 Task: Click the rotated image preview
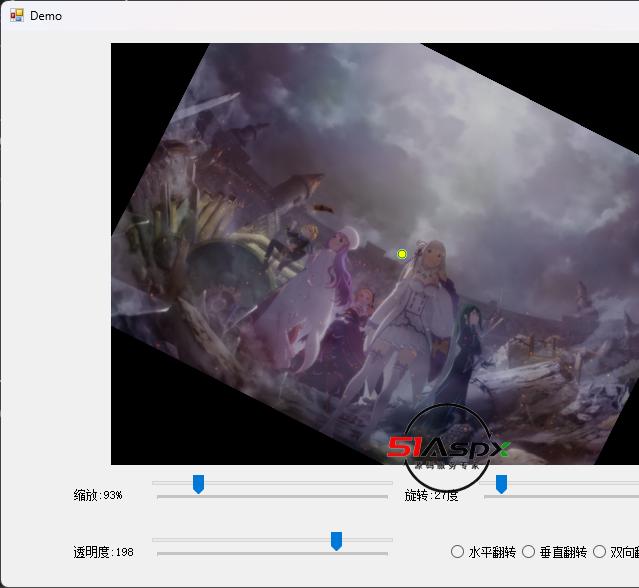pyautogui.click(x=375, y=253)
